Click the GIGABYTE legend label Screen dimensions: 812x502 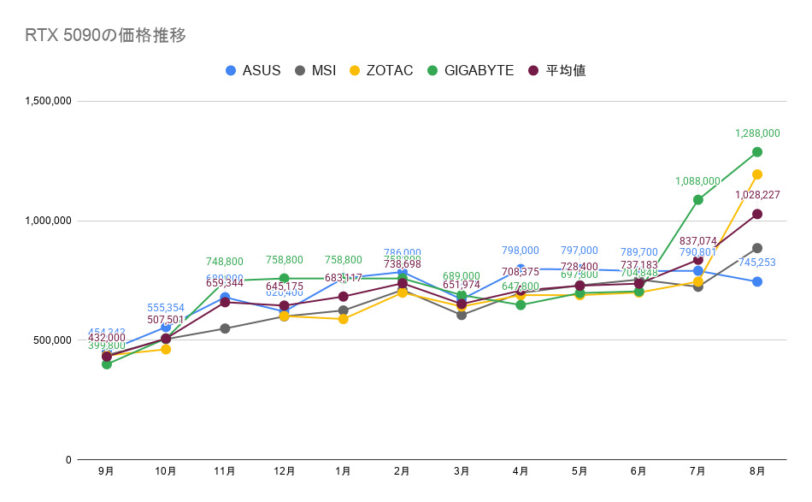pos(479,70)
